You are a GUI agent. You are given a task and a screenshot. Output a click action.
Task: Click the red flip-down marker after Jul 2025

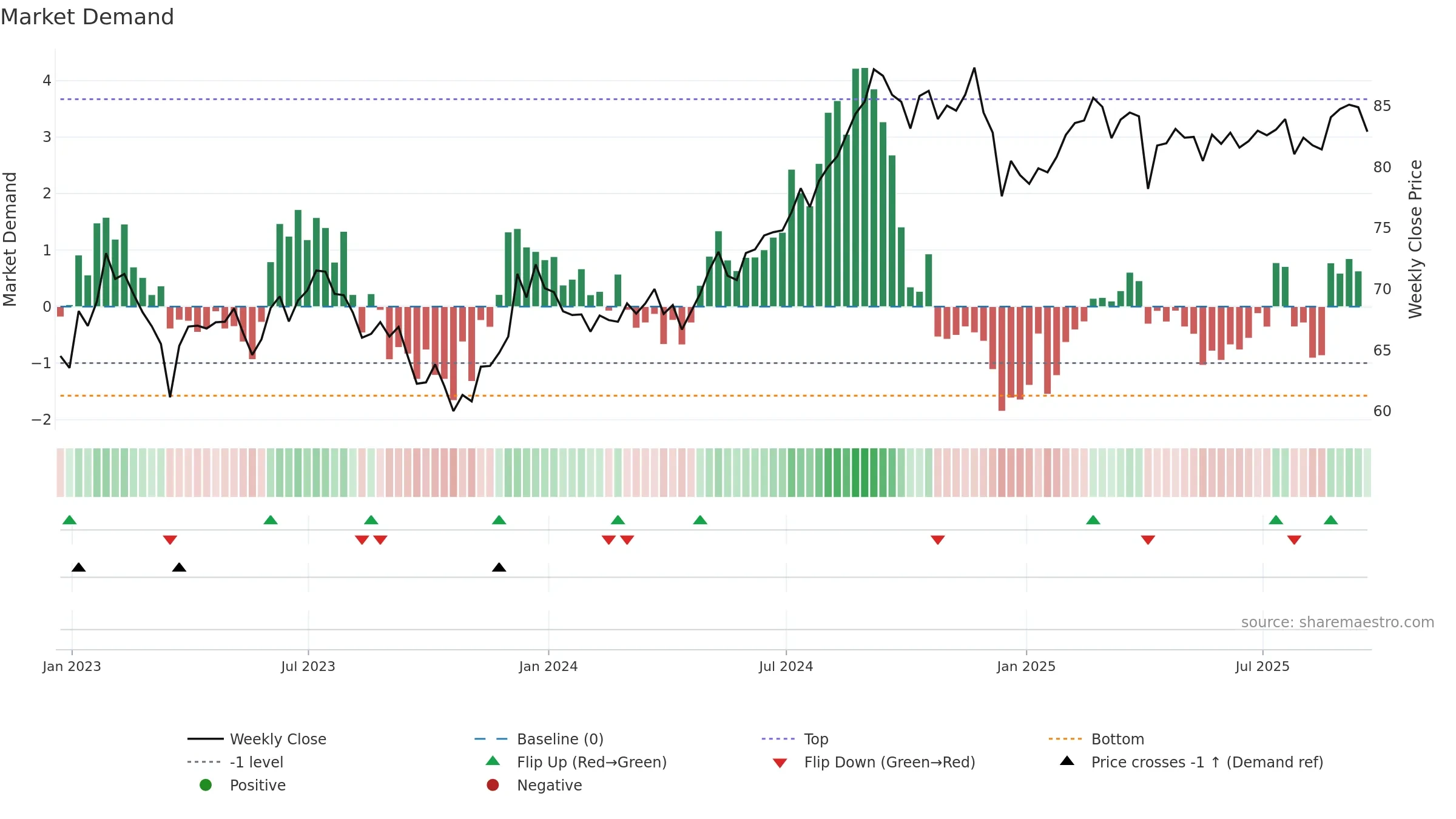[1294, 540]
